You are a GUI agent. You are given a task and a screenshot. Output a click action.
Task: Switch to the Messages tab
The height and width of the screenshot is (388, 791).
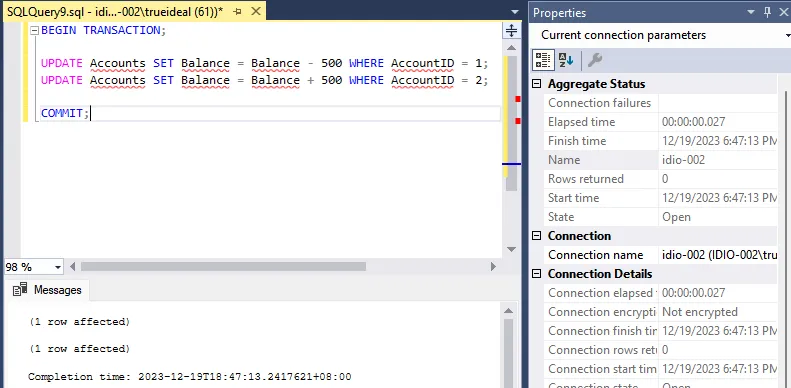[x=47, y=290]
